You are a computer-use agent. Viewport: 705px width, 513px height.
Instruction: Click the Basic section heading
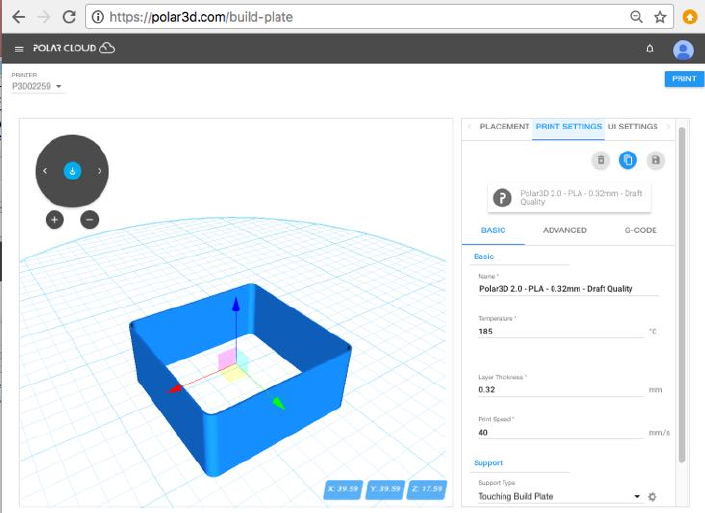click(484, 256)
